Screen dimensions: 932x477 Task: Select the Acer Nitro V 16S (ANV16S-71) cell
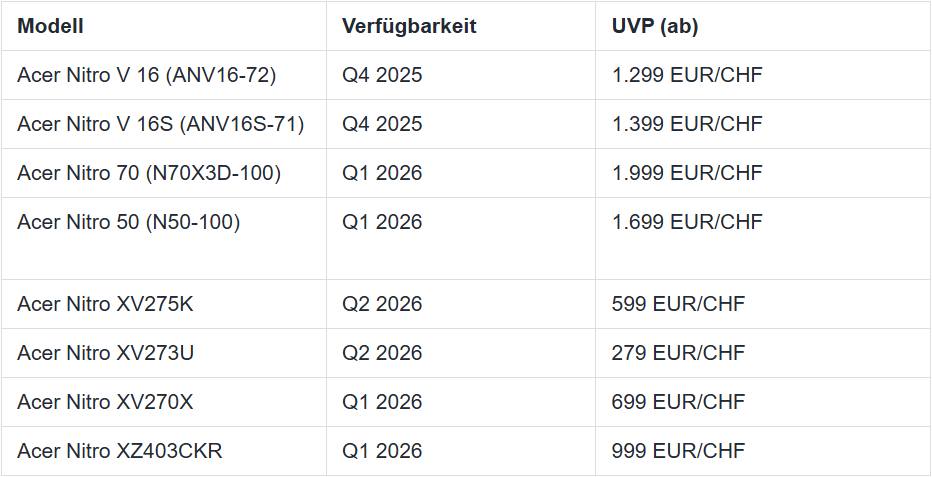point(163,124)
